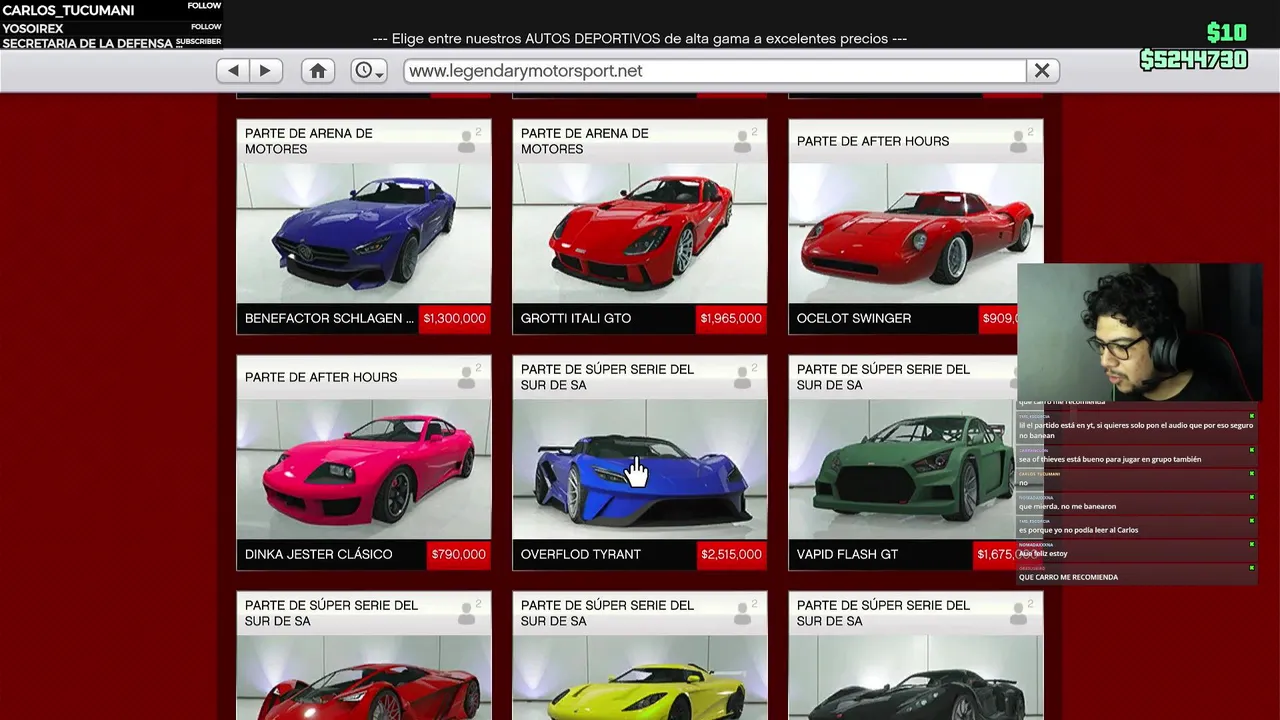Click the player-seats icon on Jester Clásico card

click(x=468, y=377)
